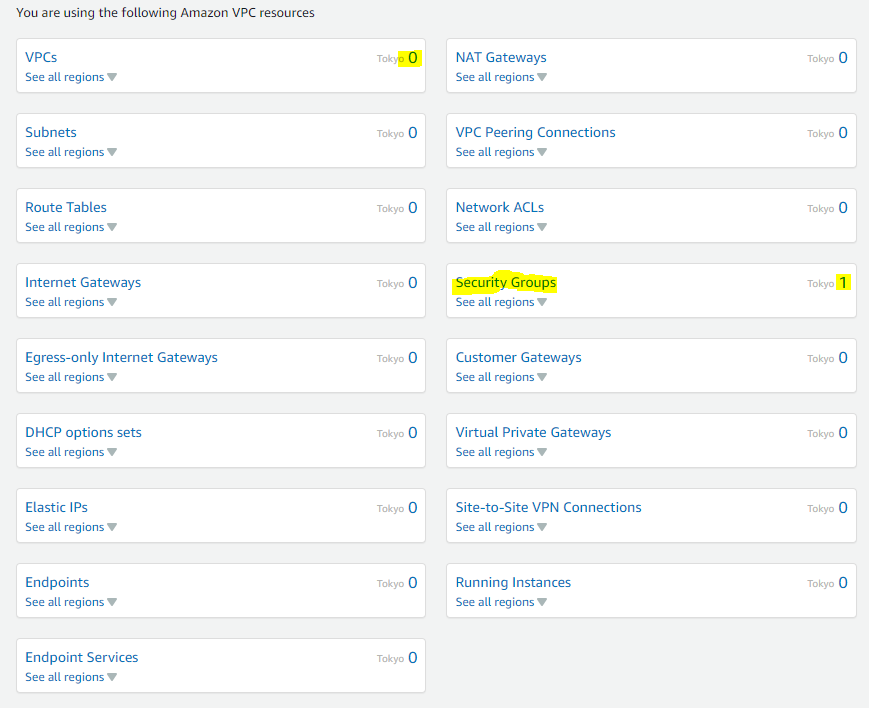869x708 pixels.
Task: Click the Tokyo count 0 for Running Instances
Action: pyautogui.click(x=843, y=583)
